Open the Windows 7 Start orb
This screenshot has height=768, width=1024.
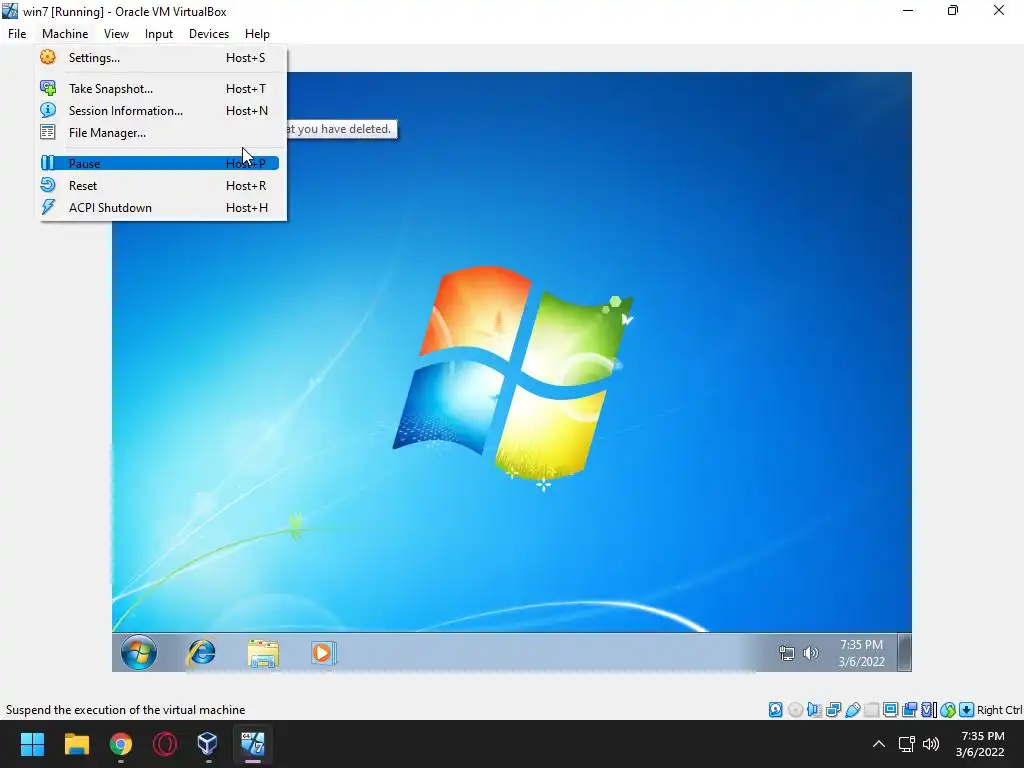coord(138,652)
